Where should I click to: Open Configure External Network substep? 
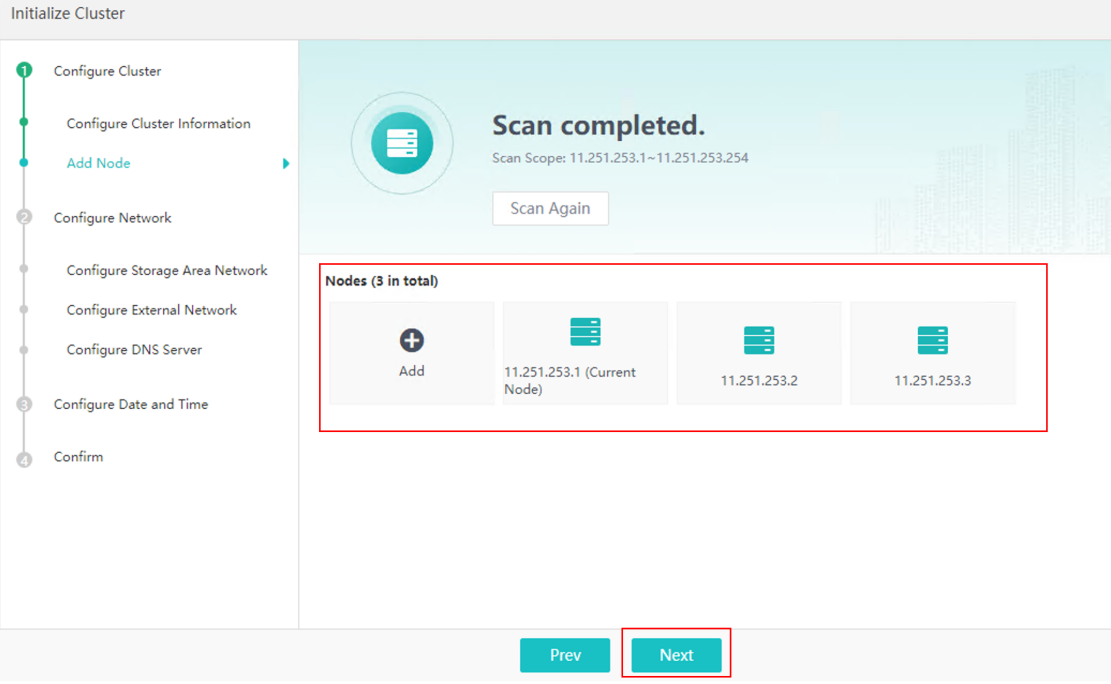[152, 310]
